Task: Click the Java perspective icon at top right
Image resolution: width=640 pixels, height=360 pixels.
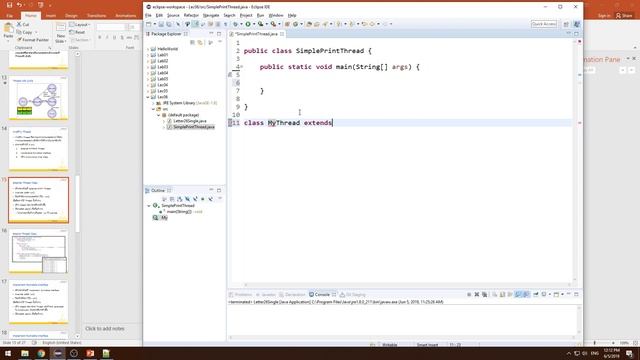Action: coord(576,24)
